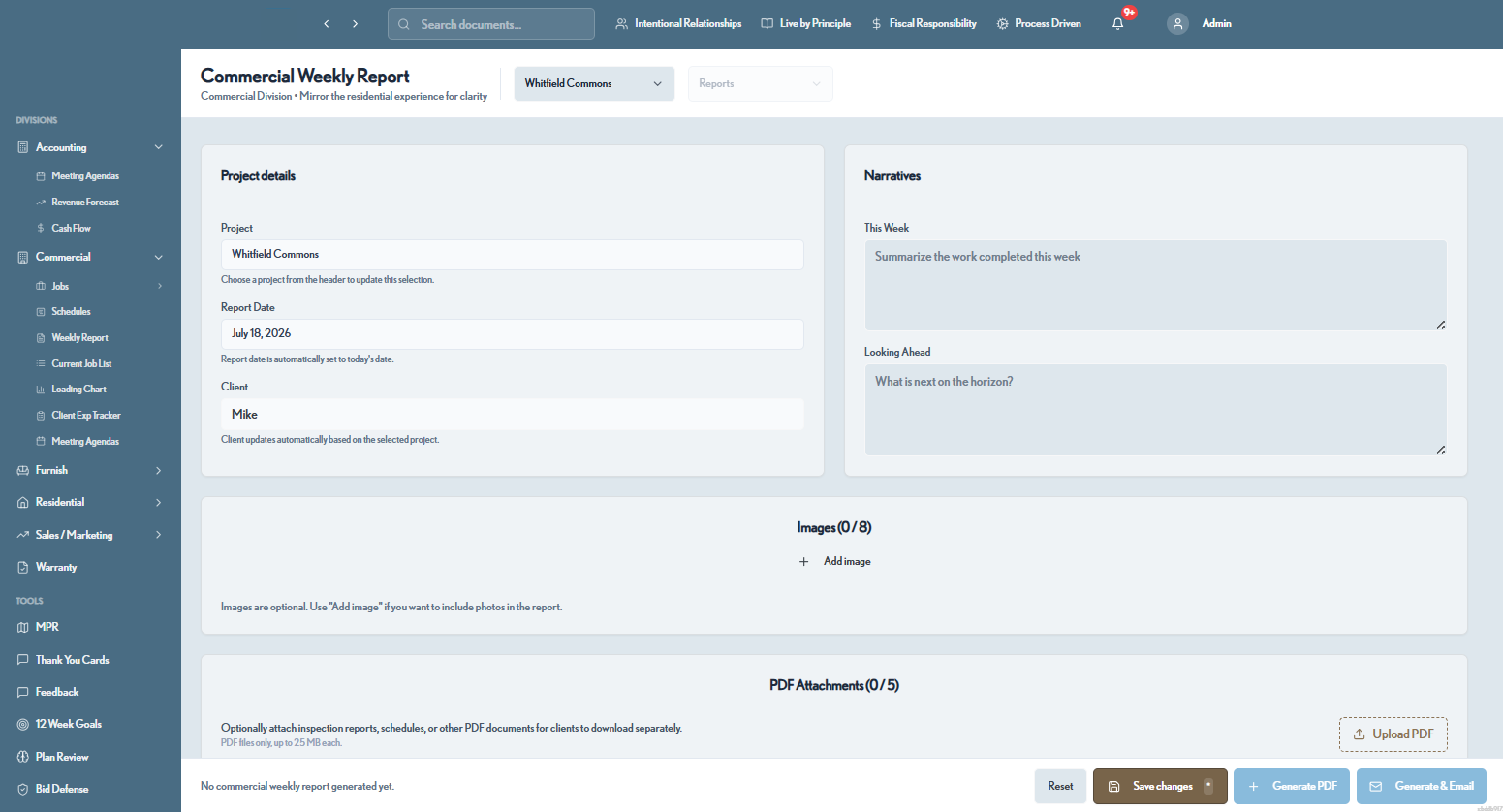1503x812 pixels.
Task: Open Client Exp Tracker in sidebar
Action: [x=86, y=416]
